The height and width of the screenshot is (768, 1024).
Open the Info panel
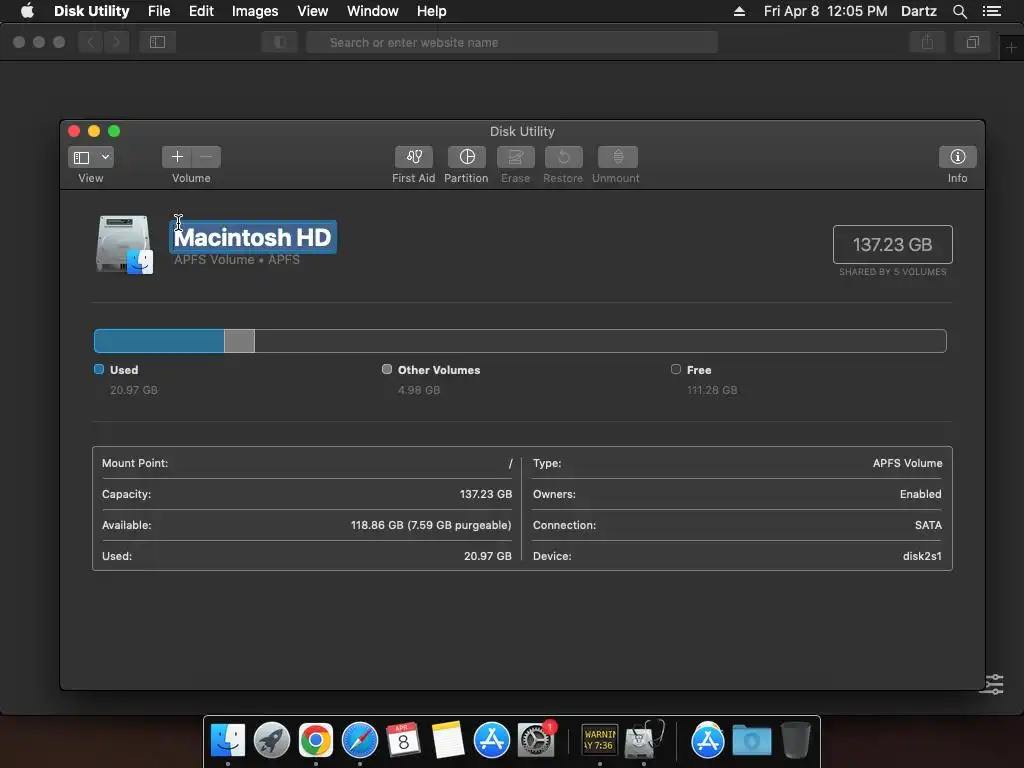tap(957, 157)
